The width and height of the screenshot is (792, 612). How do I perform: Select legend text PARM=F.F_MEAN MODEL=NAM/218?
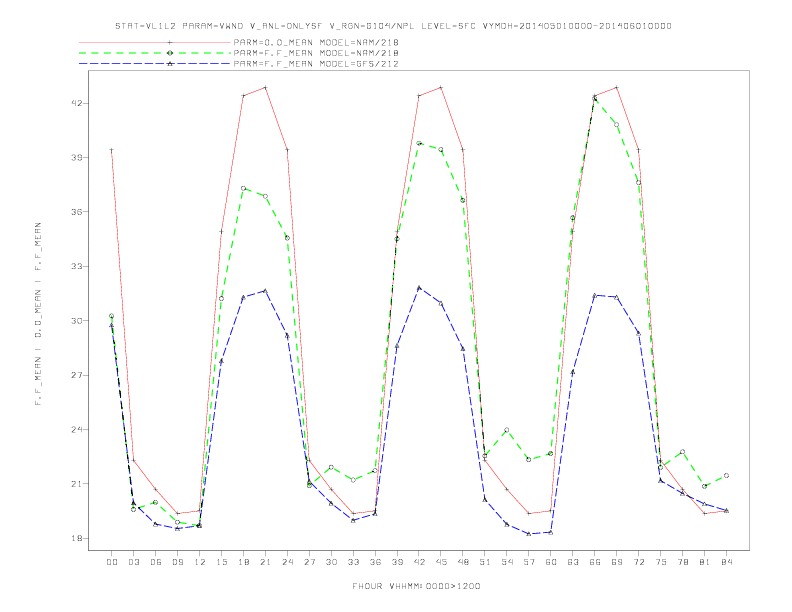tap(316, 53)
